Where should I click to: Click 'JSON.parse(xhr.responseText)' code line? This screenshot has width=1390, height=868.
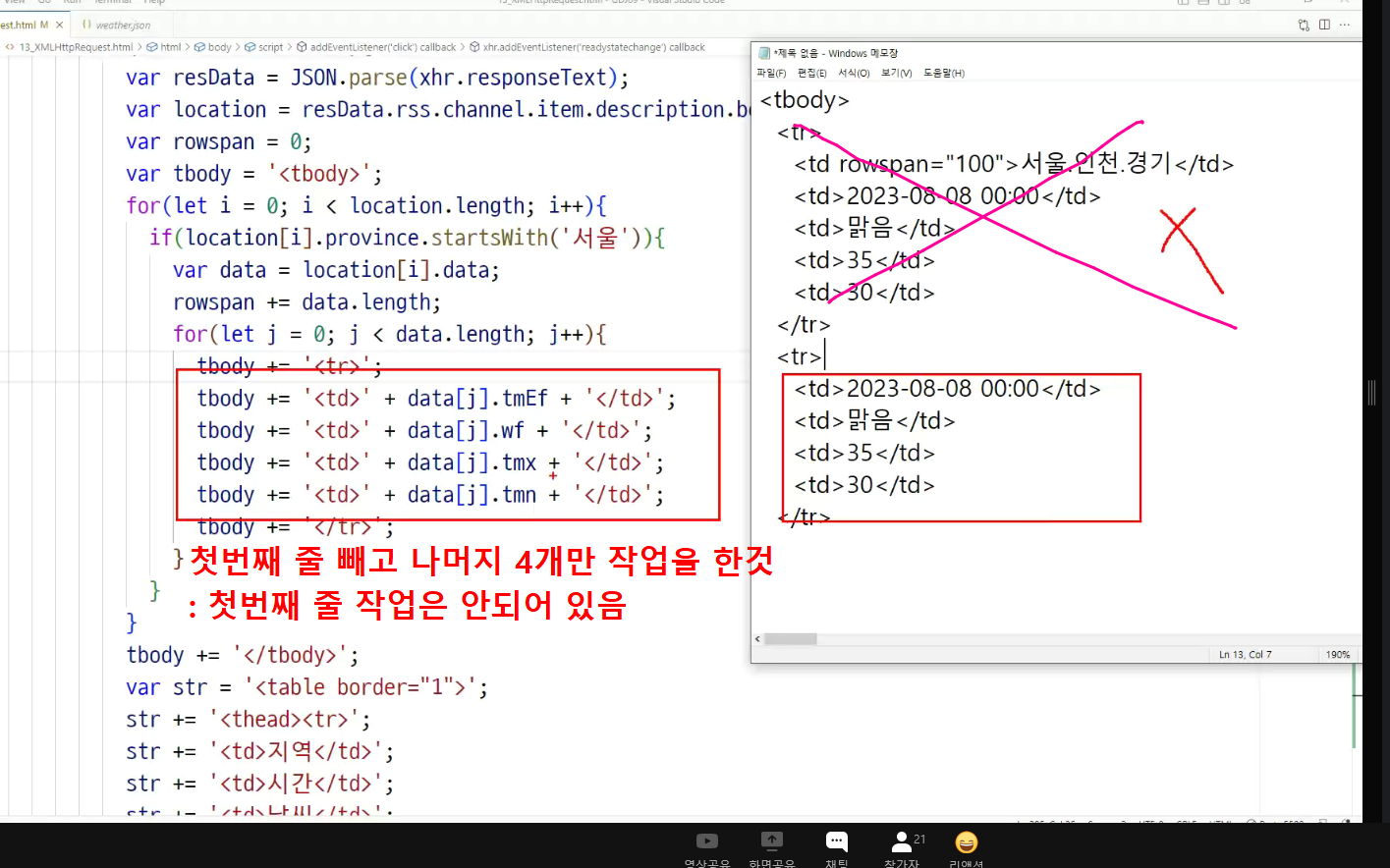[x=377, y=78]
